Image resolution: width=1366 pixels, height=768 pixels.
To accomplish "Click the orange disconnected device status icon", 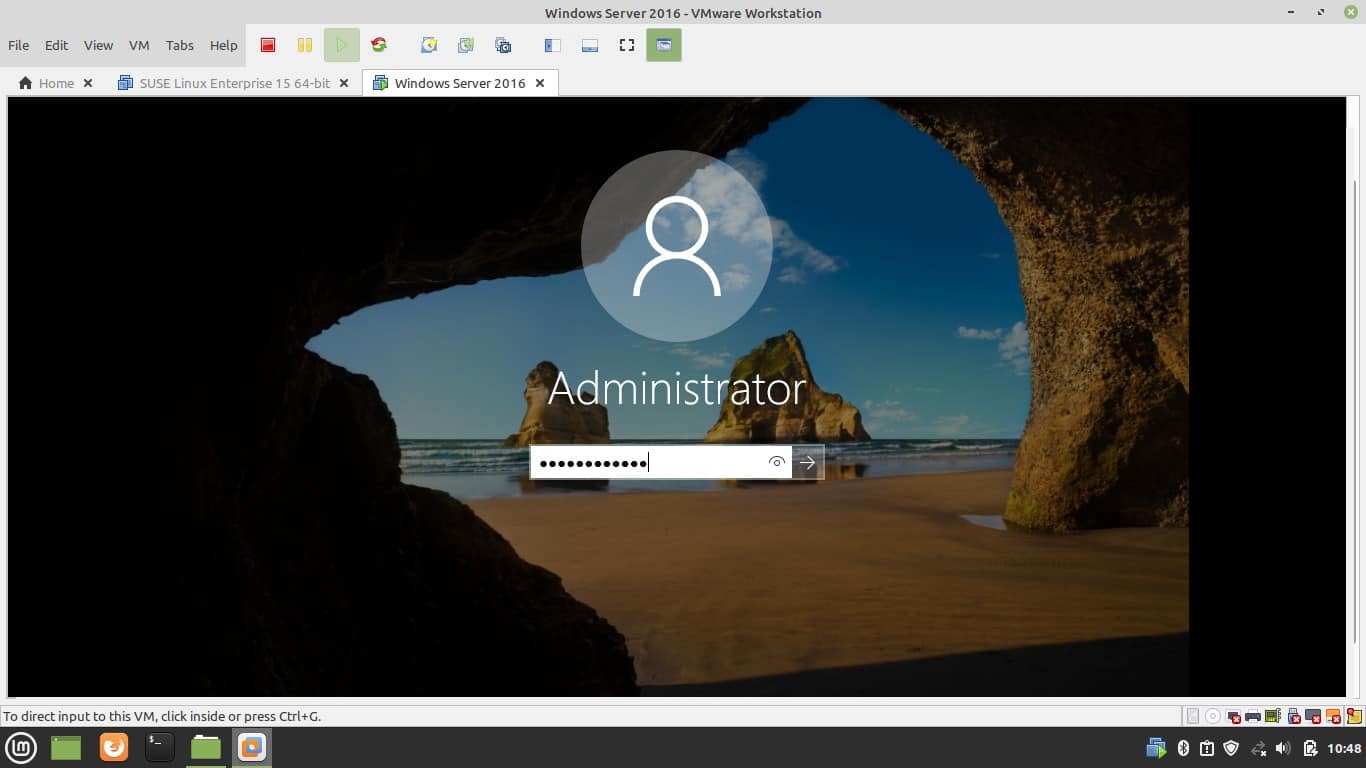I will point(1335,716).
